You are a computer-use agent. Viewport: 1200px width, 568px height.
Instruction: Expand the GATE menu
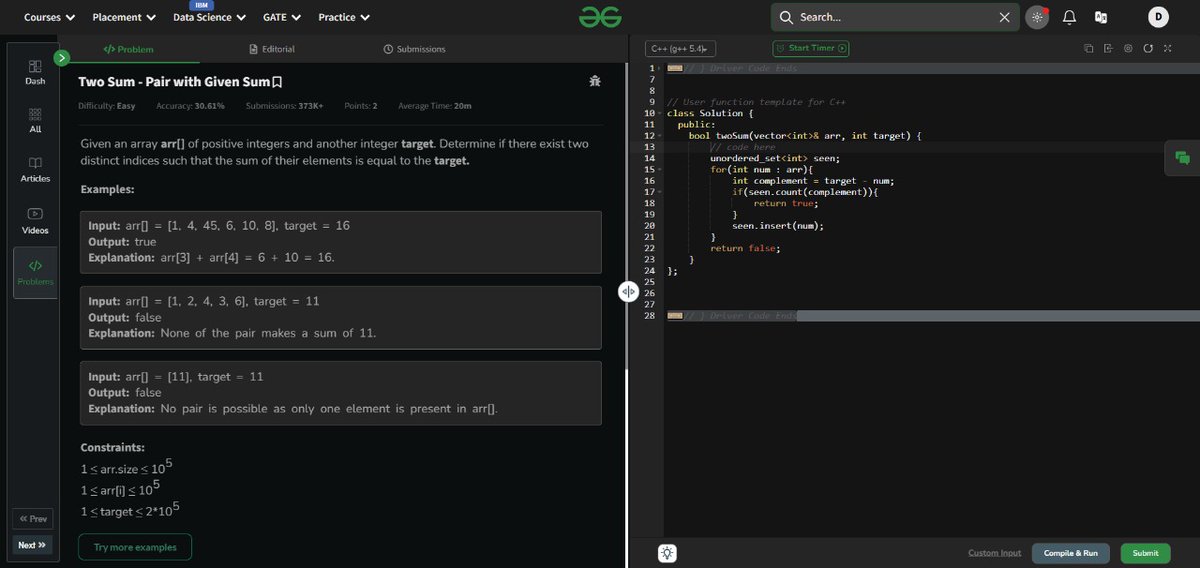pos(282,17)
